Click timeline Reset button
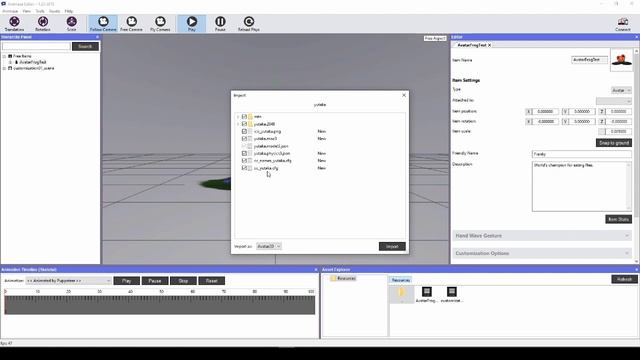This screenshot has height=360, width=640. click(211, 281)
